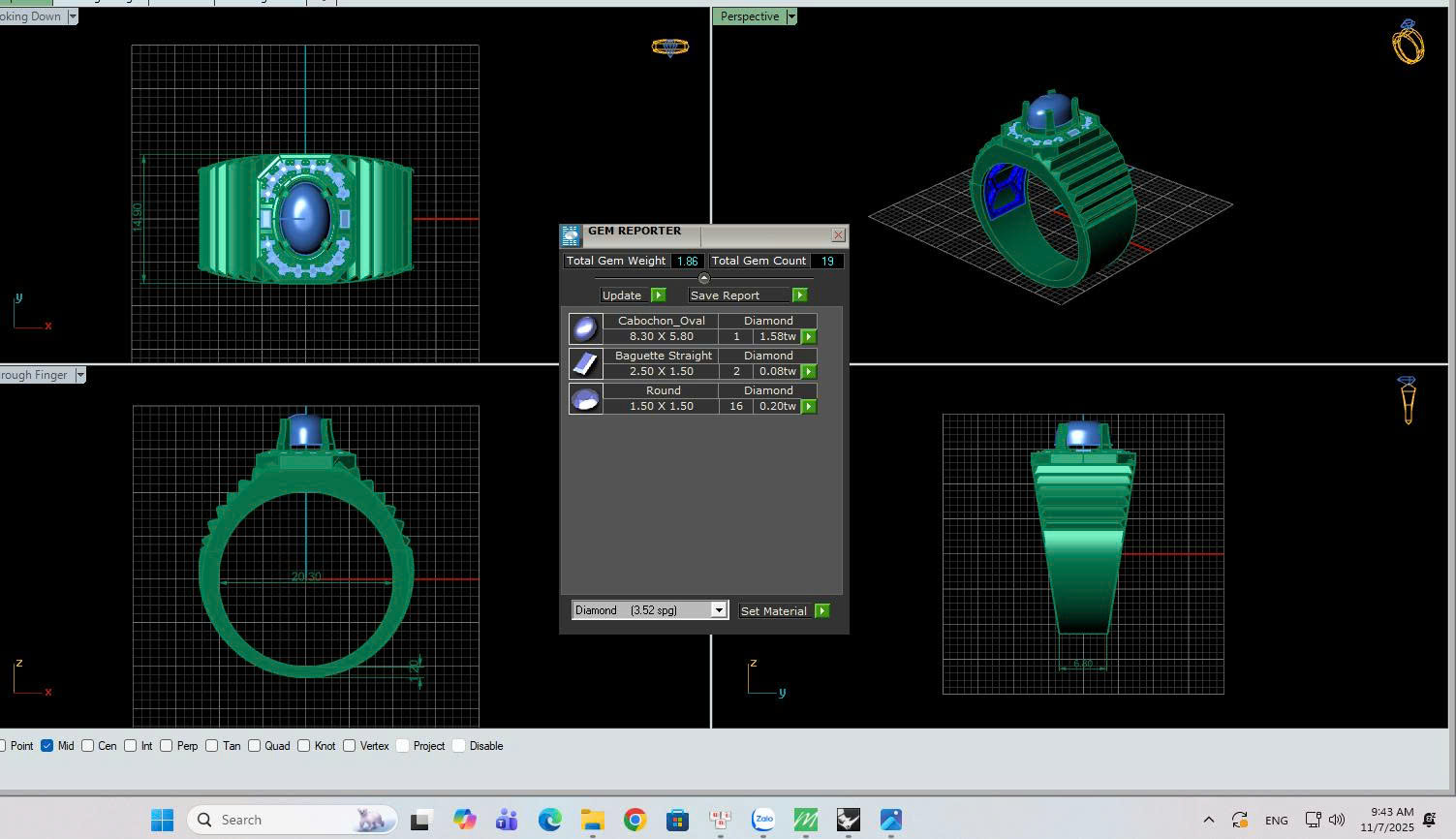This screenshot has width=1456, height=839.
Task: Disable the Mid snap checkbox
Action: [x=46, y=746]
